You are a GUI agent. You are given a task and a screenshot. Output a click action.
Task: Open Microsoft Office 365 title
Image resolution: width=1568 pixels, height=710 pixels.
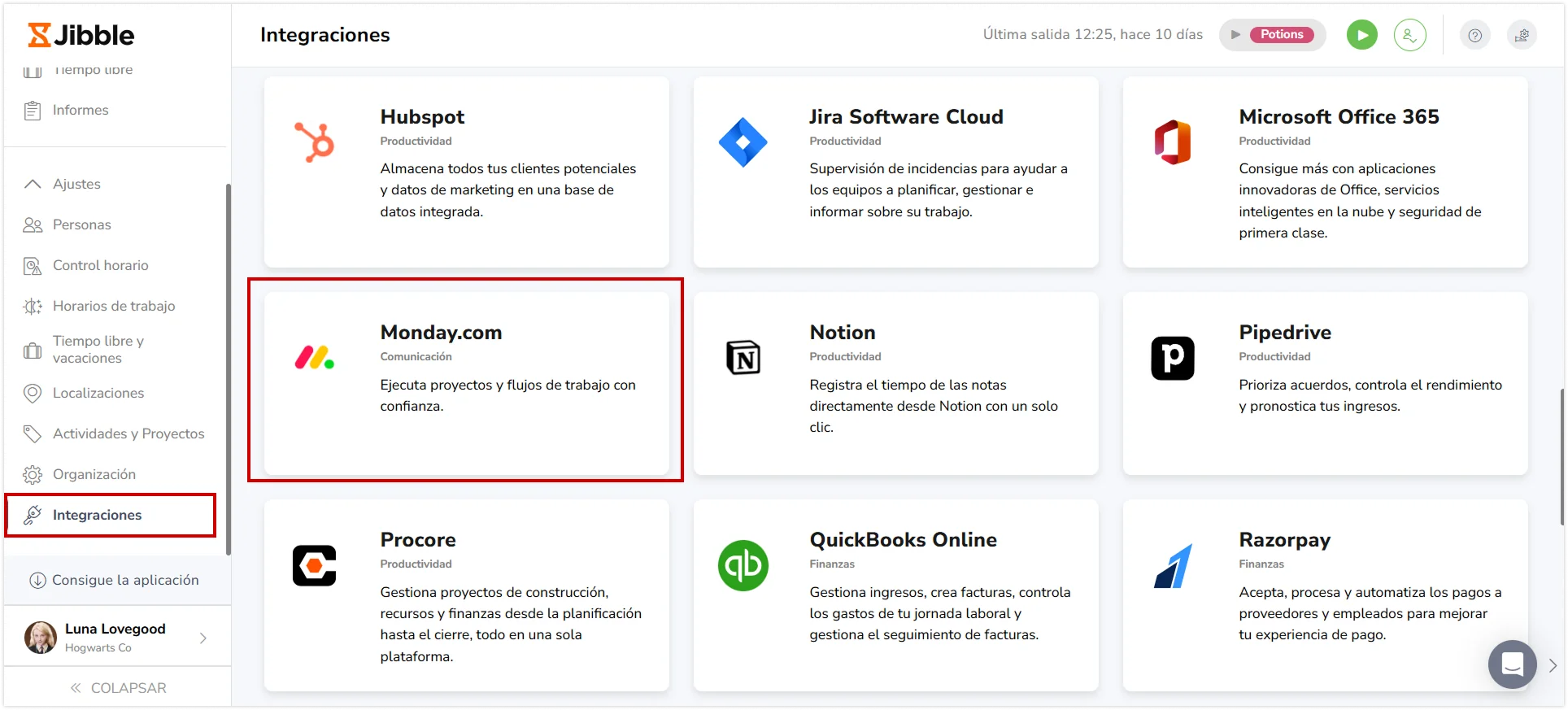1339,117
